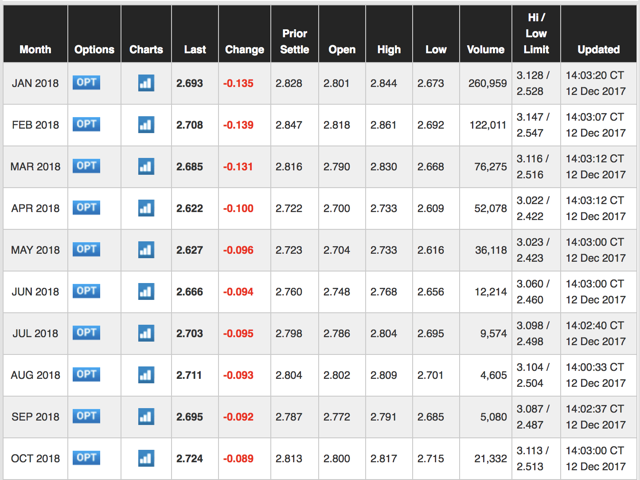
Task: Click the volume value 122,011
Action: pyautogui.click(x=488, y=125)
